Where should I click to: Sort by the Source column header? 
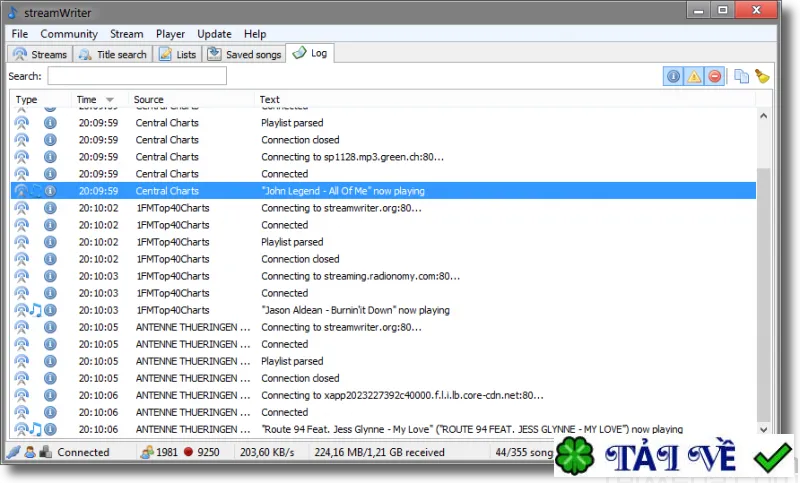point(191,99)
